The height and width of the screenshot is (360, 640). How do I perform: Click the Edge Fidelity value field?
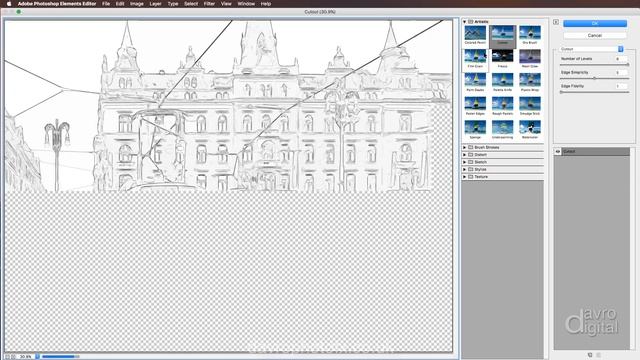(621, 86)
